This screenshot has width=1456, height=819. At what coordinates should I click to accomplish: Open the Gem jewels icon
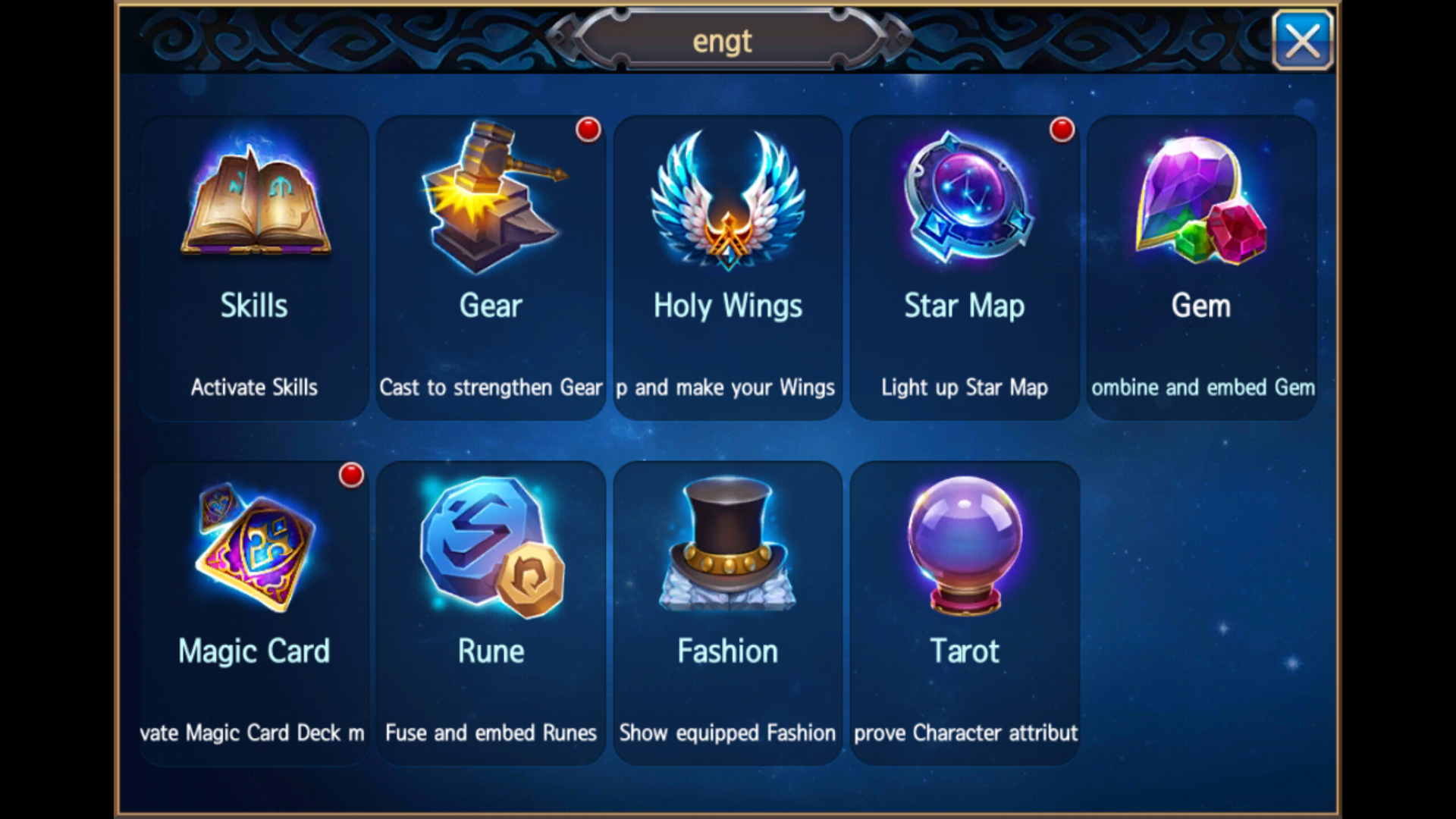click(x=1200, y=199)
